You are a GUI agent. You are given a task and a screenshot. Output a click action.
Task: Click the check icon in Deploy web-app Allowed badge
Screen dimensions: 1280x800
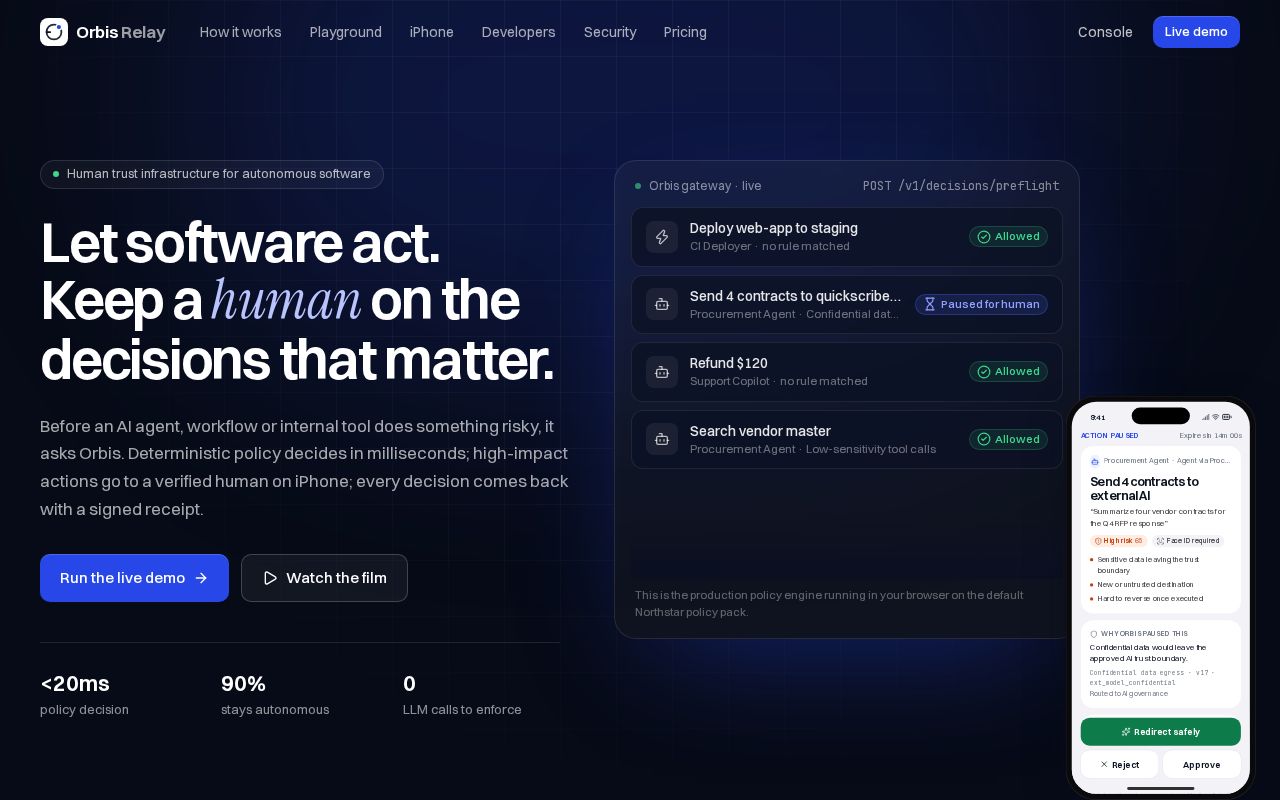(x=984, y=237)
